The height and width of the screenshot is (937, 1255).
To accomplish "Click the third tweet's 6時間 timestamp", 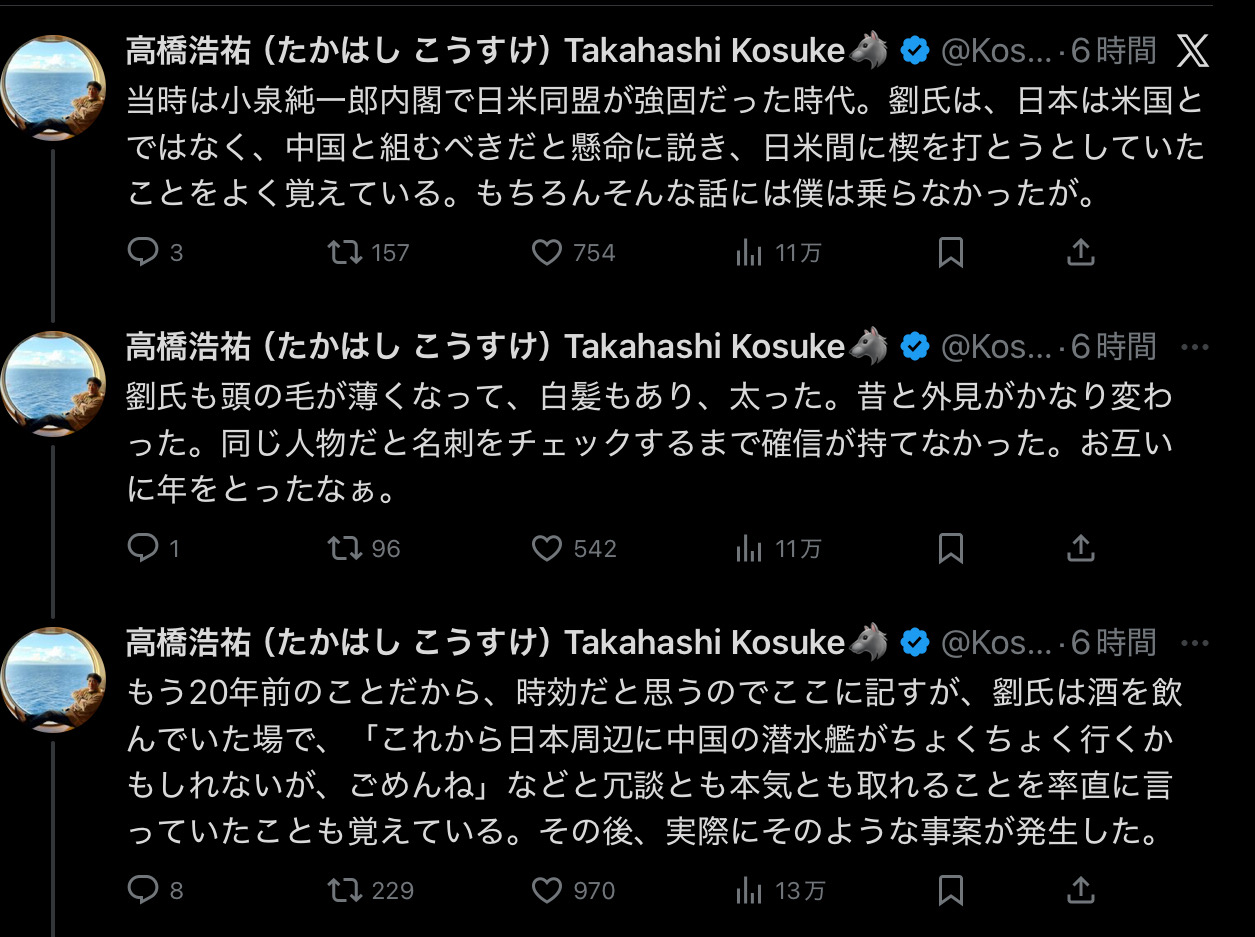I will (1113, 642).
